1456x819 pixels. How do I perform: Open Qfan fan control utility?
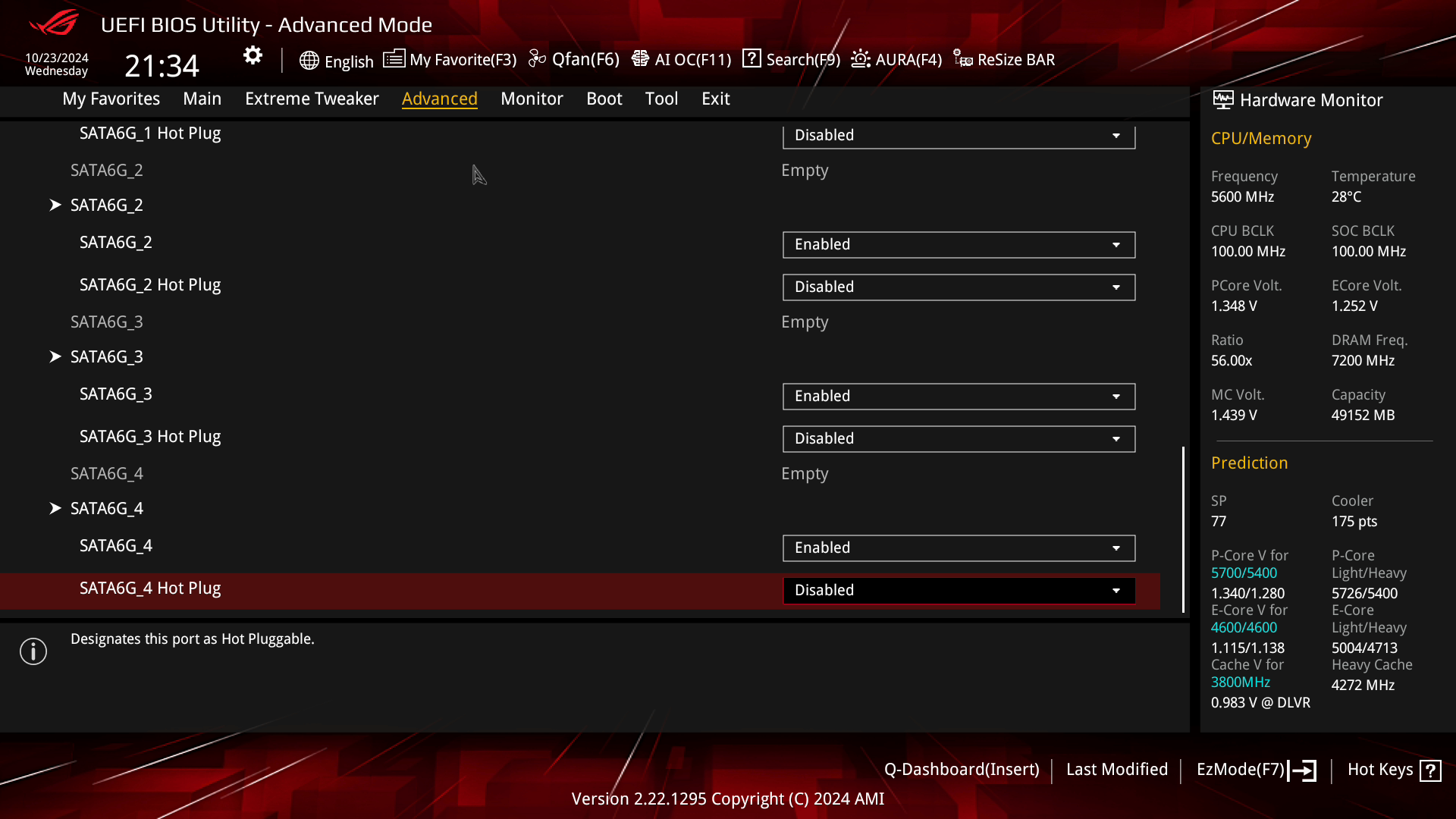pos(574,59)
